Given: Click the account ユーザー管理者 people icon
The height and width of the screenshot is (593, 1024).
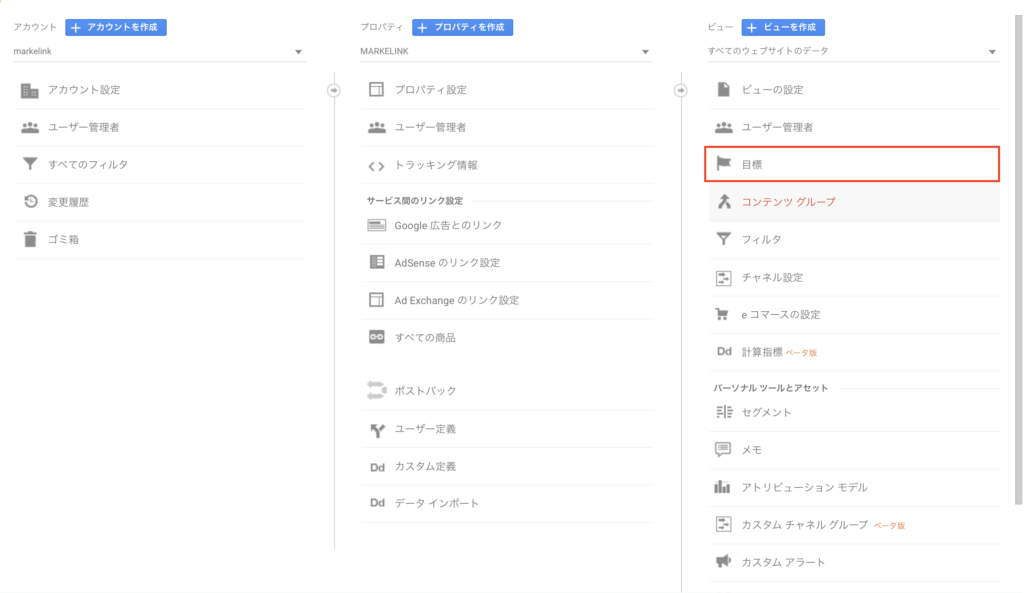Looking at the screenshot, I should click(29, 127).
